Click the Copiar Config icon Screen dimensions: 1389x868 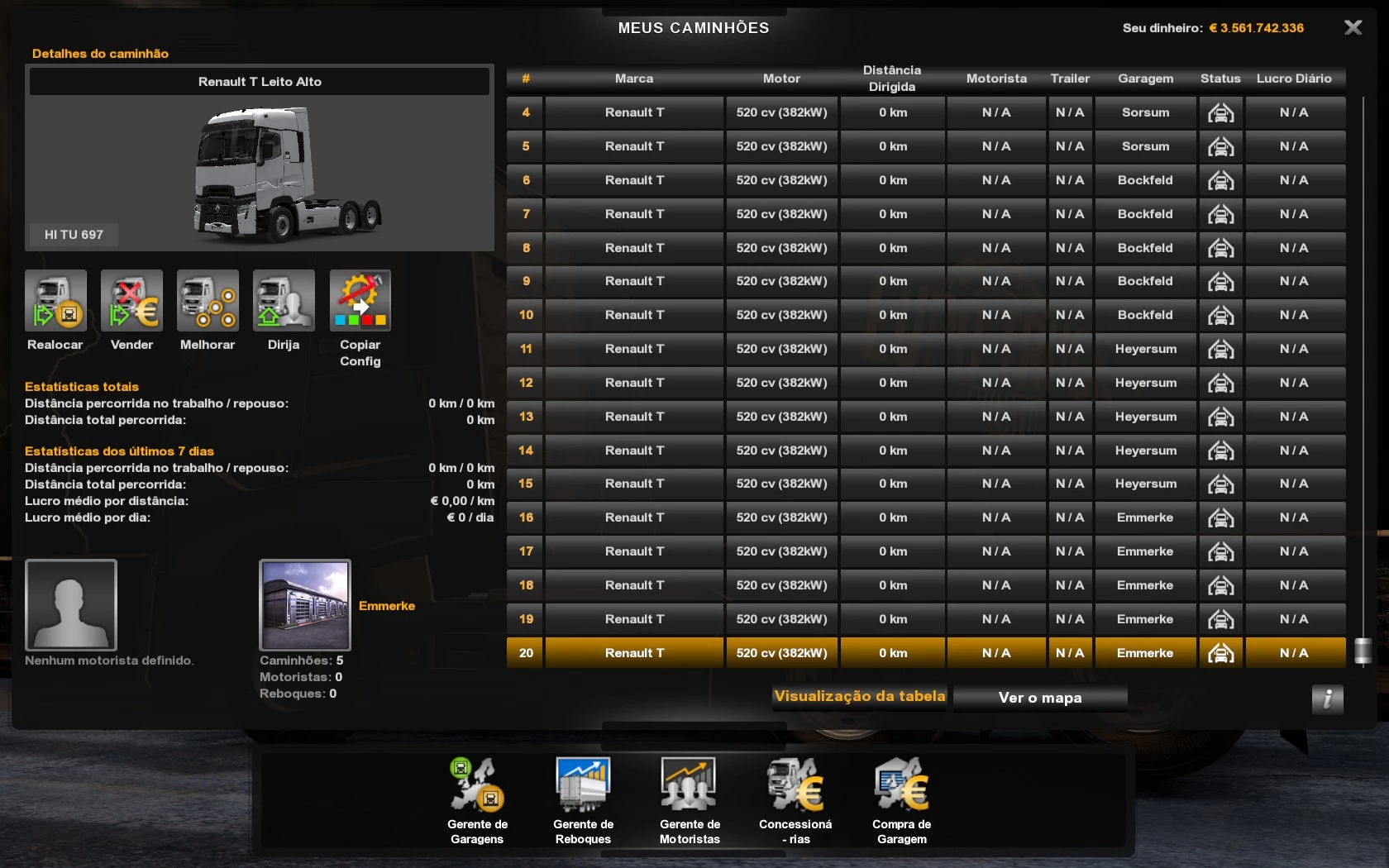[360, 301]
